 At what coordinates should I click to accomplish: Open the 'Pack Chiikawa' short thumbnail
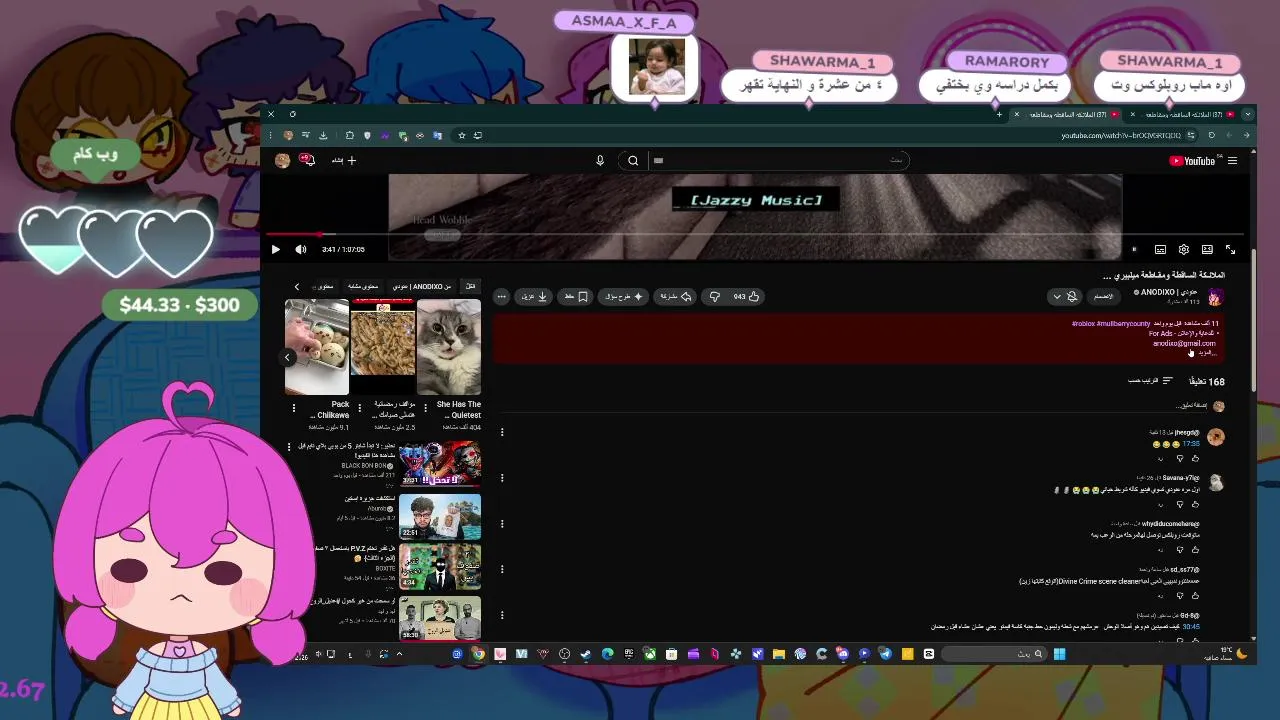(x=317, y=346)
